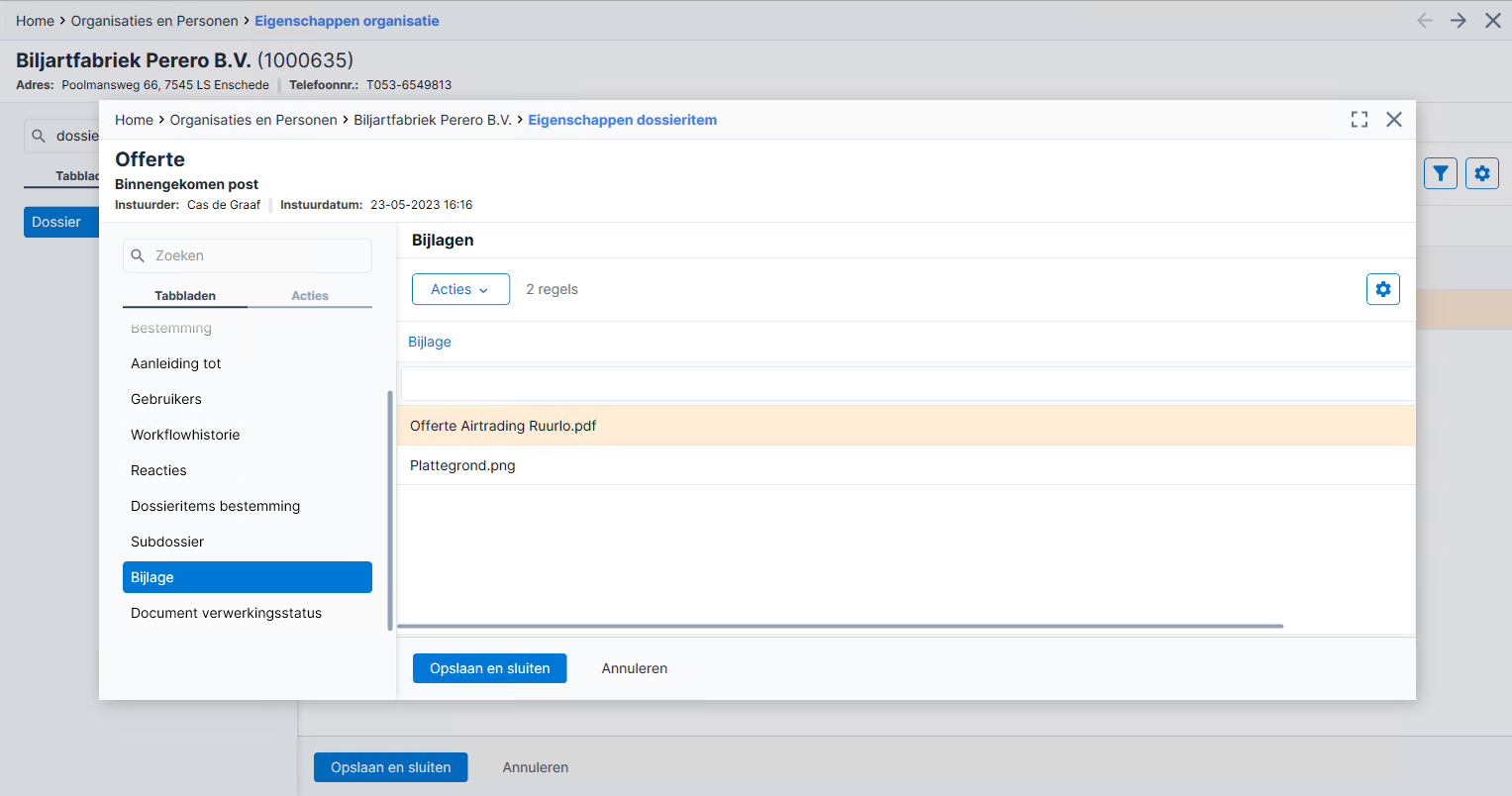1512x796 pixels.
Task: Close the Eigenschappen dossieritem dialog
Action: [1394, 120]
